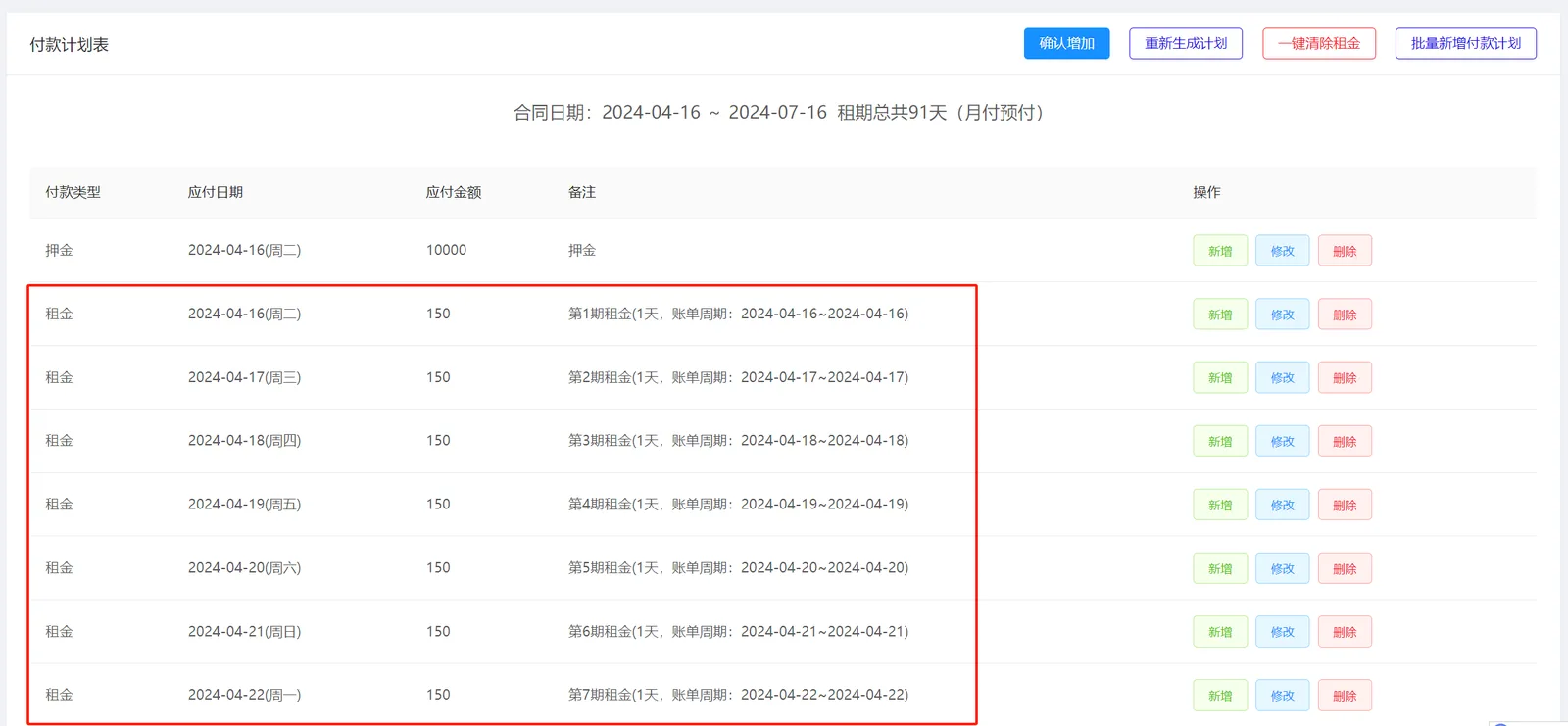Viewport: 1568px width, 726px height.
Task: Click 删除 for the 2024-04-17 rent row
Action: tap(1345, 377)
